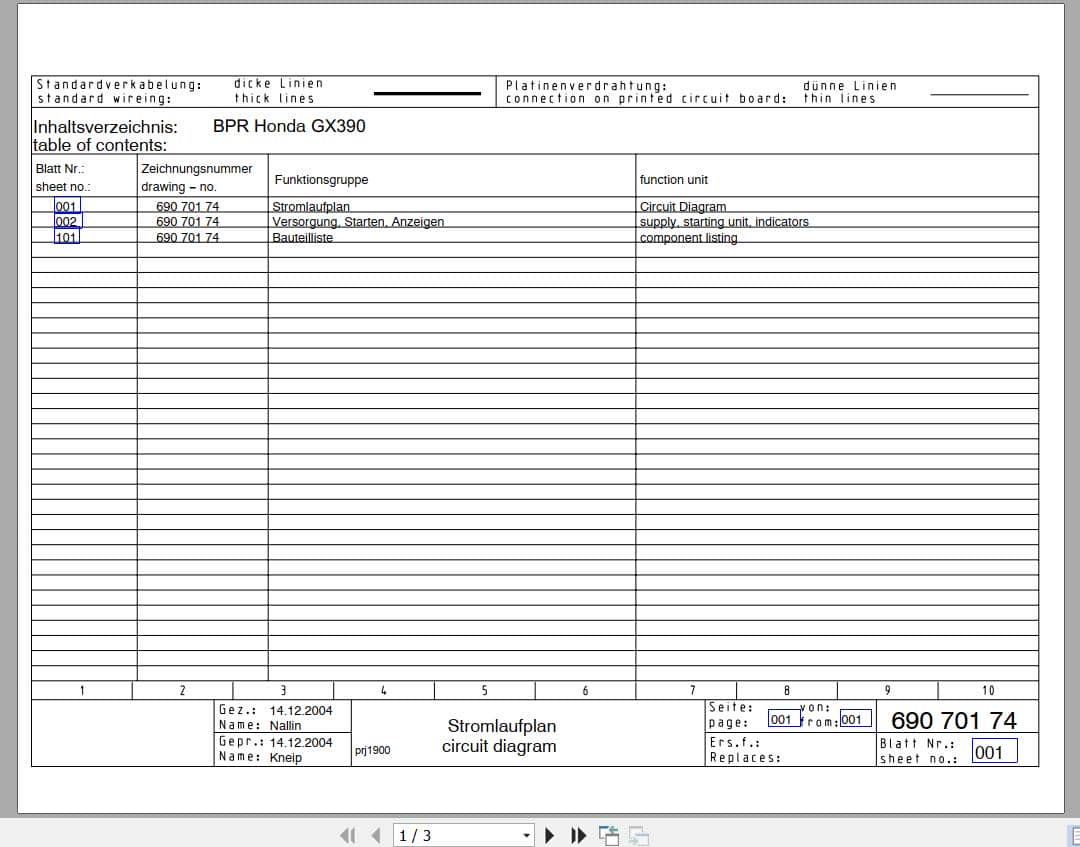Image resolution: width=1080 pixels, height=847 pixels.
Task: Click the sheet no. 001 box at bottom right
Action: tap(995, 751)
